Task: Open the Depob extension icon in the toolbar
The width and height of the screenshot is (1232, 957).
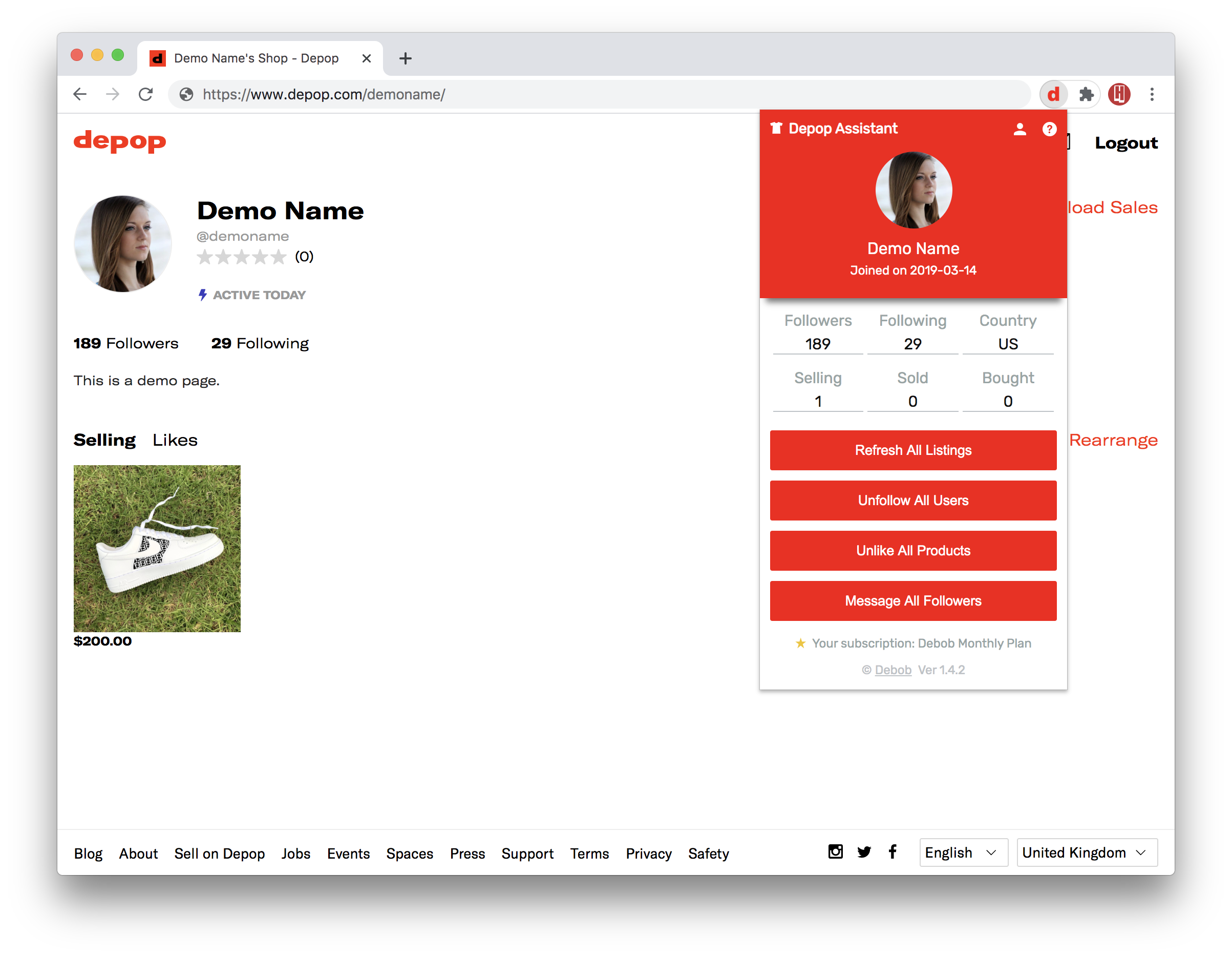Action: (1054, 94)
